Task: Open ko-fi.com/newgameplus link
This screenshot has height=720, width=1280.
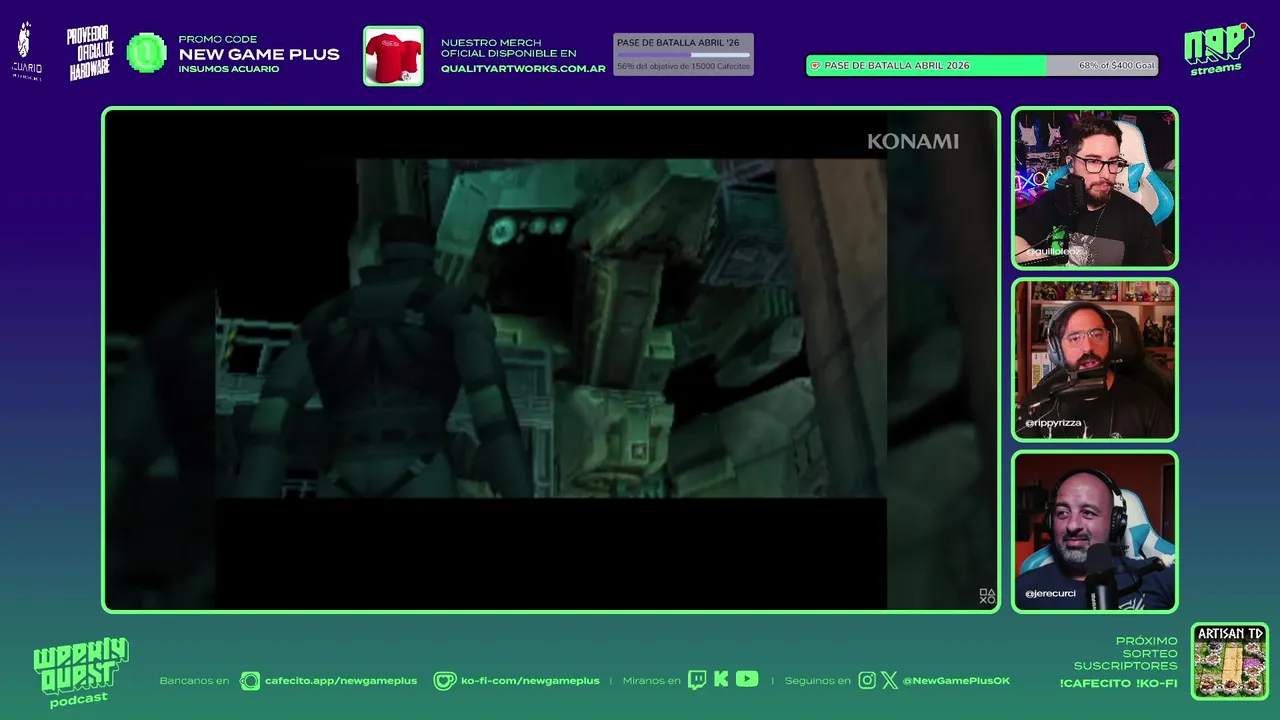Action: coord(530,681)
